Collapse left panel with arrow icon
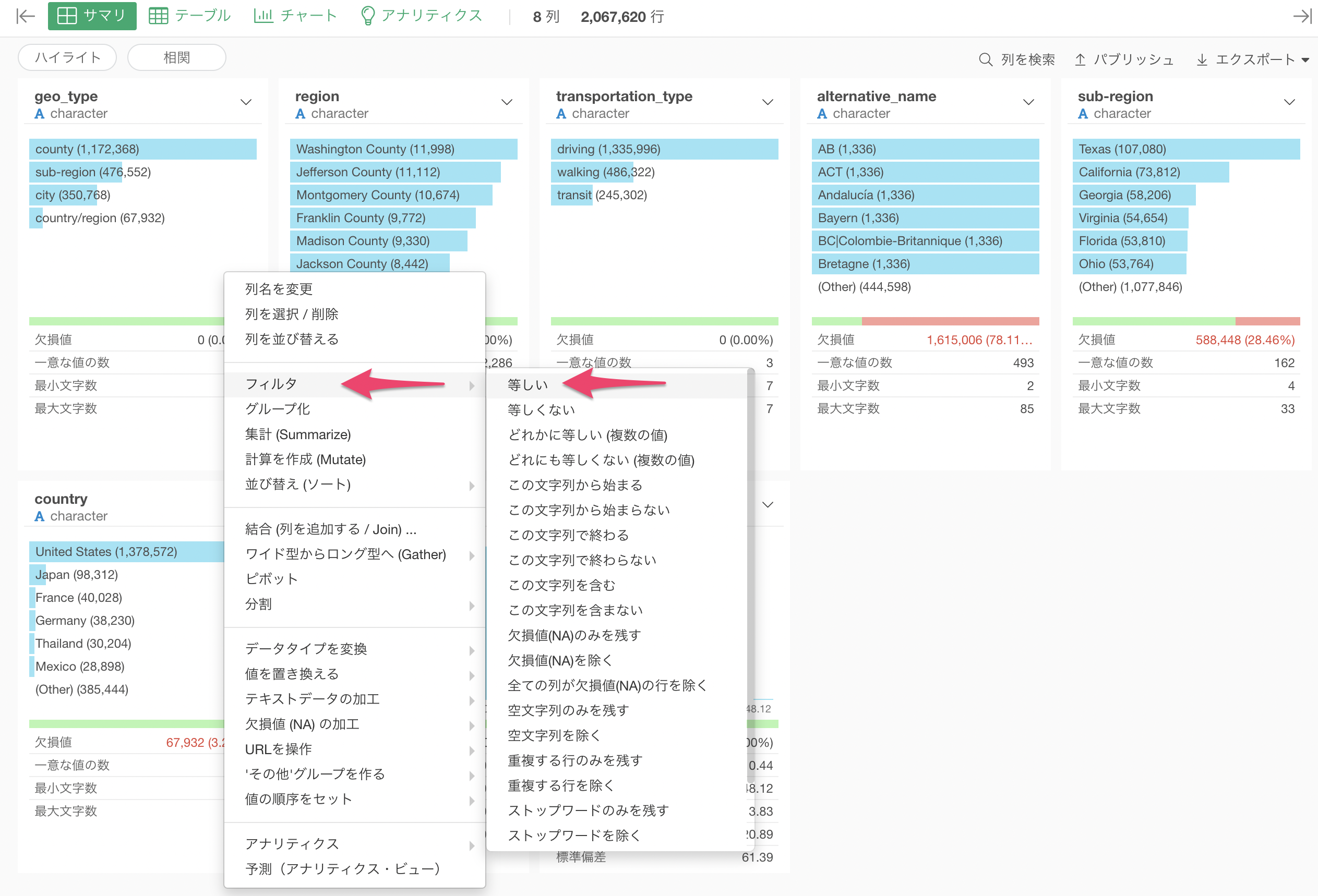 point(25,16)
